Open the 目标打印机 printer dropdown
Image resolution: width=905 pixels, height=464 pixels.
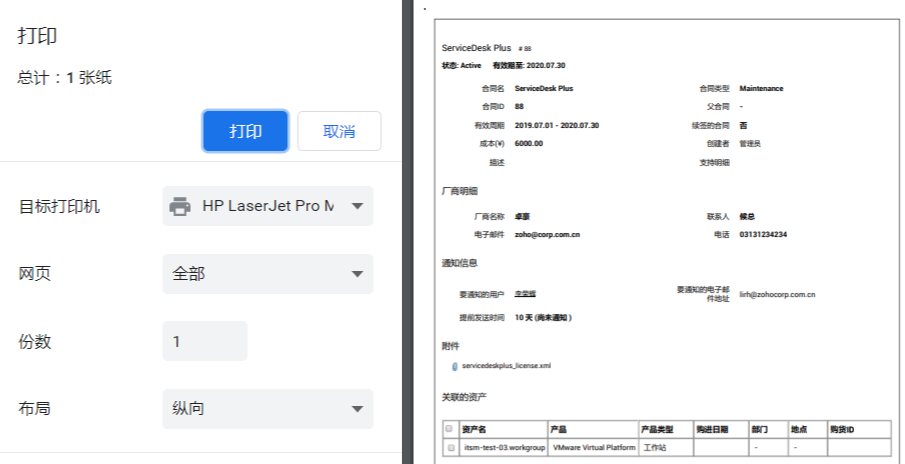click(x=268, y=206)
